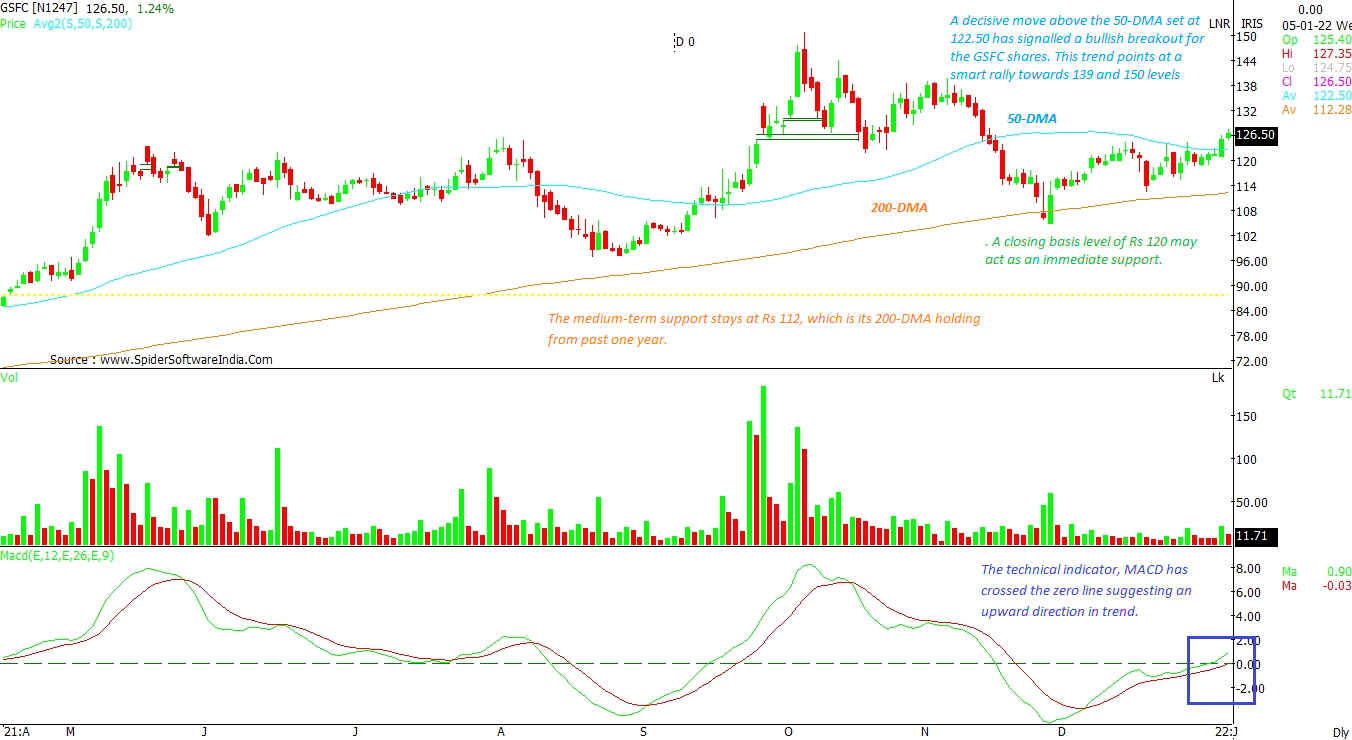This screenshot has height=740, width=1352.
Task: Click the 50-DMA line label
Action: coord(1031,118)
